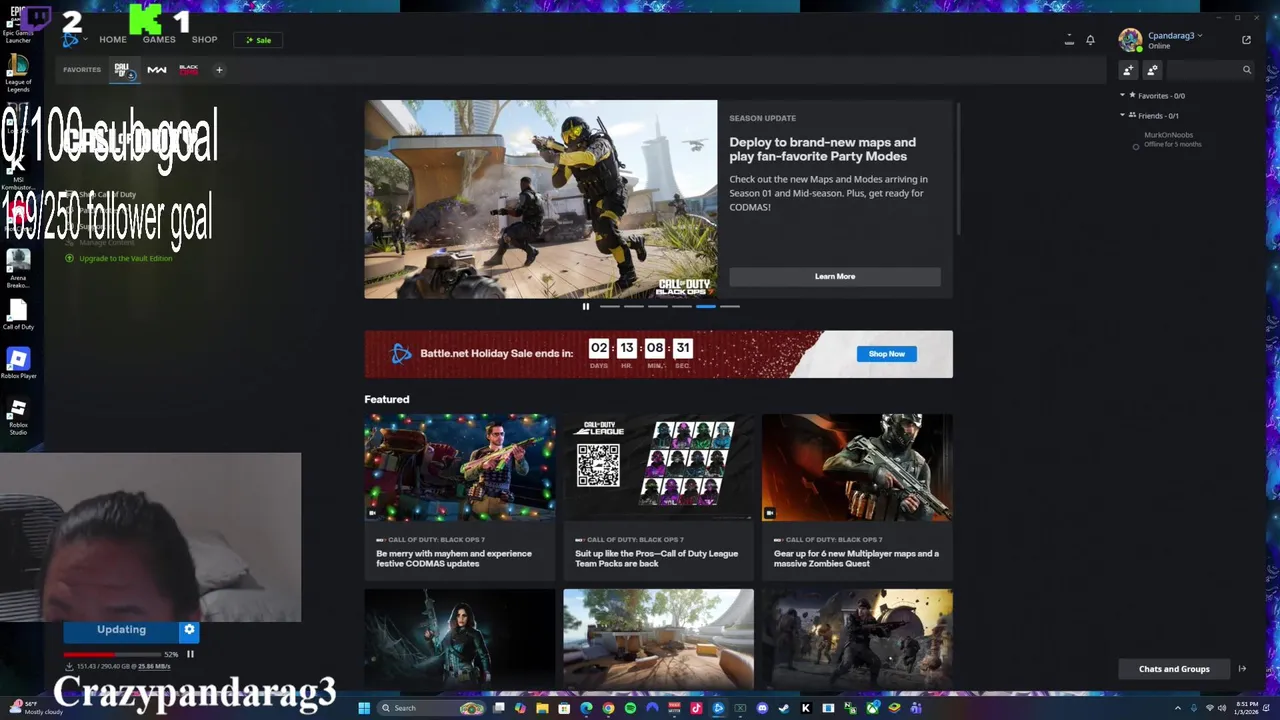Pause the game download
The width and height of the screenshot is (1280, 720).
(190, 654)
